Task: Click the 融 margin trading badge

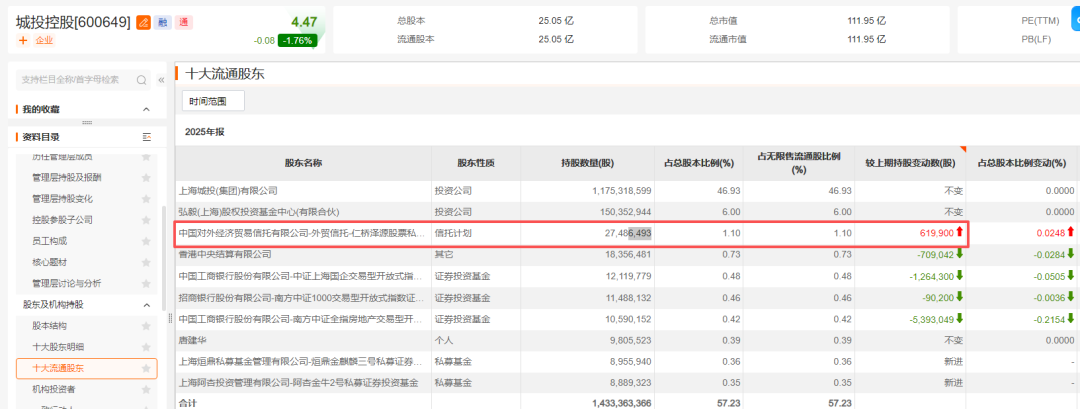Action: (163, 22)
